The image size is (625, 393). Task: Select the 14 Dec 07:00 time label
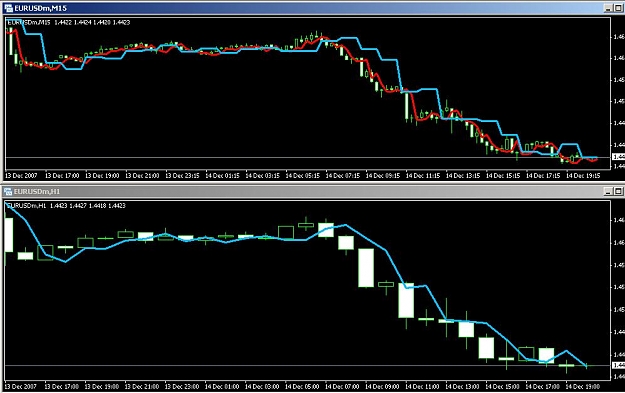[x=342, y=386]
